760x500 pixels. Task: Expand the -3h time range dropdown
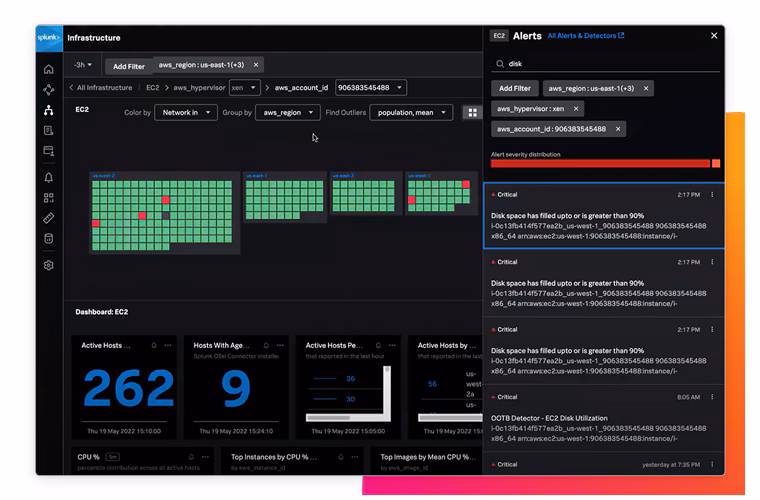82,65
